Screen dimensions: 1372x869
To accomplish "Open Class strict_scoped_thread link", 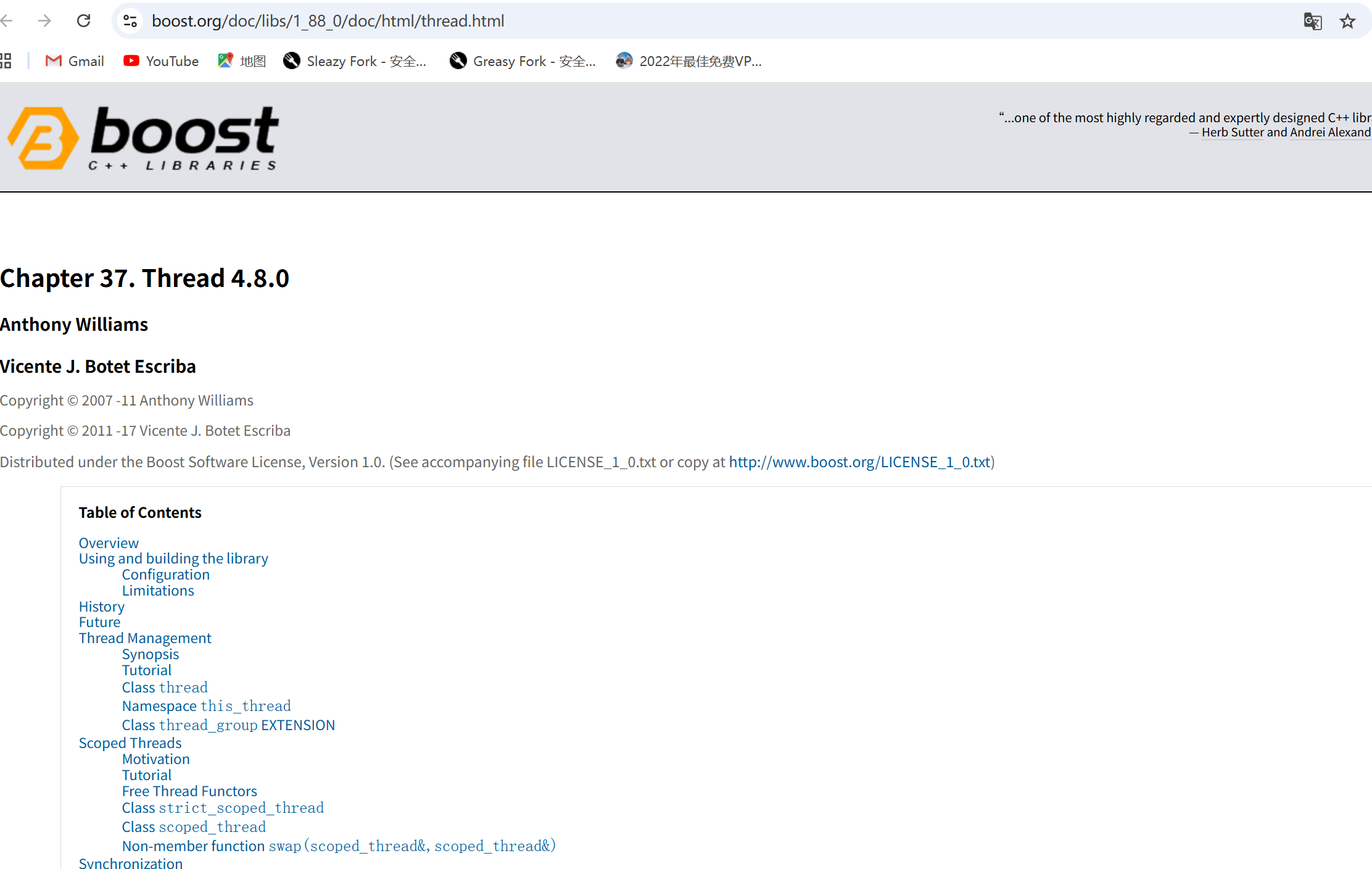I will click(x=223, y=808).
